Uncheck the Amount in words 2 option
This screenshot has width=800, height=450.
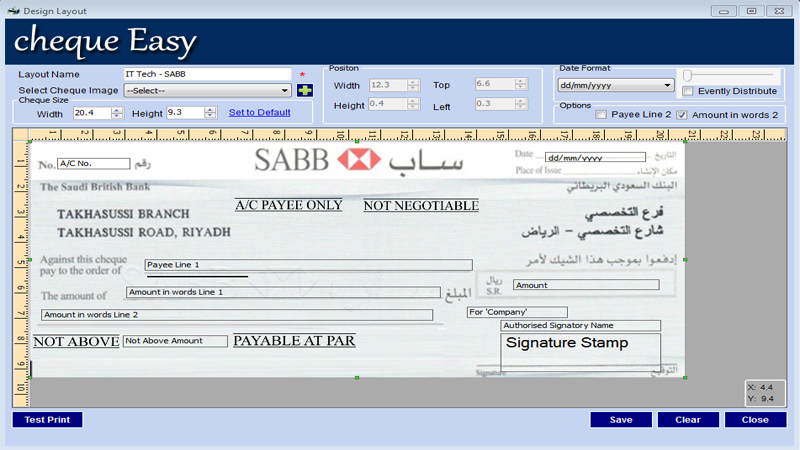click(682, 115)
